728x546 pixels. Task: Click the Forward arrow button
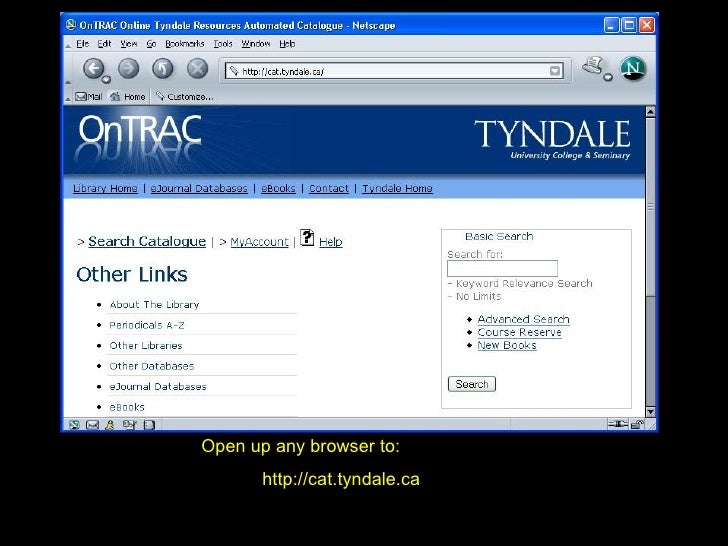128,68
